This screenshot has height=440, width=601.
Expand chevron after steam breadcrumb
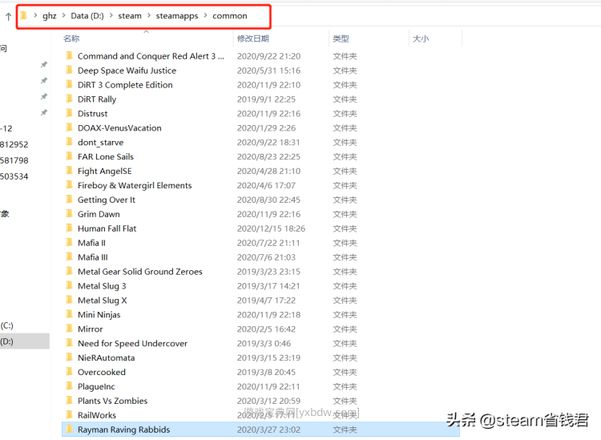pos(149,16)
